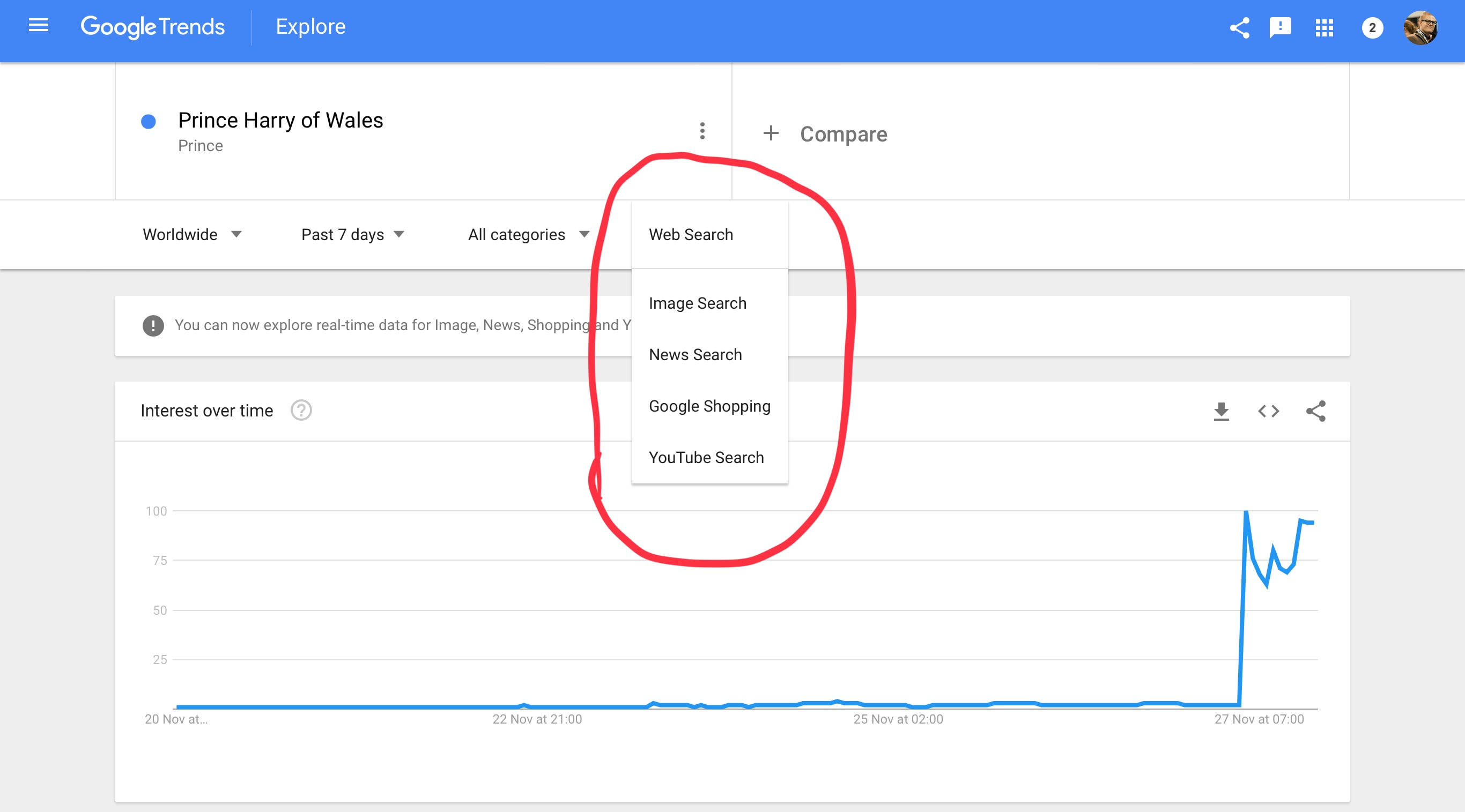Share the Interest over time chart

1315,411
